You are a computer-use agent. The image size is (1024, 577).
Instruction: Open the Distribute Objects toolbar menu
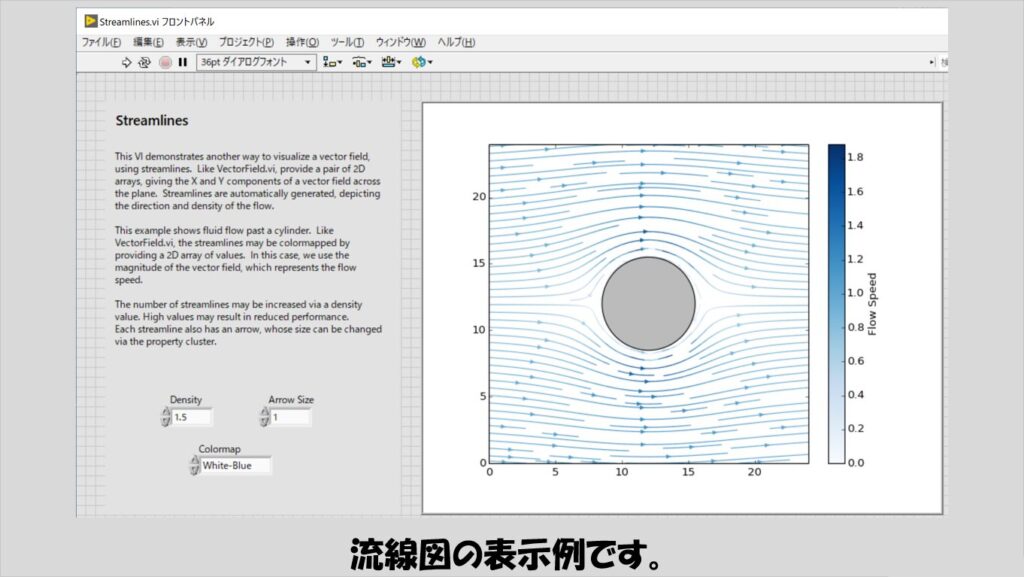pyautogui.click(x=361, y=62)
